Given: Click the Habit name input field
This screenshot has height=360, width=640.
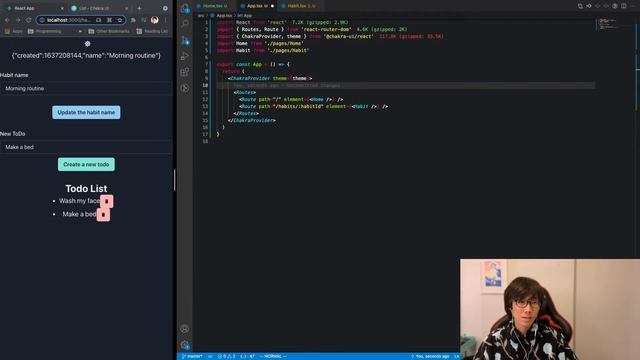Looking at the screenshot, I should [86, 89].
